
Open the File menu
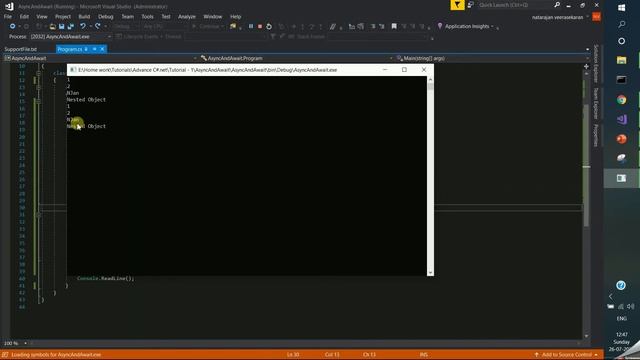8,17
